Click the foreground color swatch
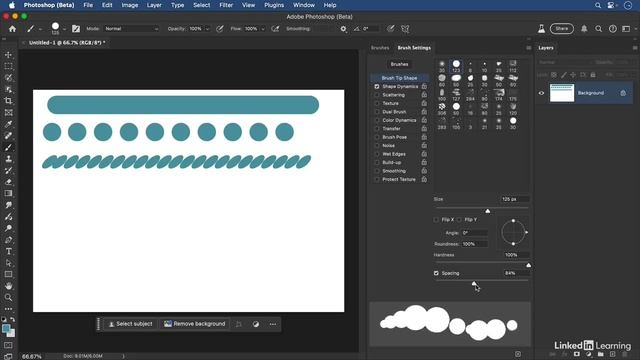640x360 pixels. tap(6, 329)
